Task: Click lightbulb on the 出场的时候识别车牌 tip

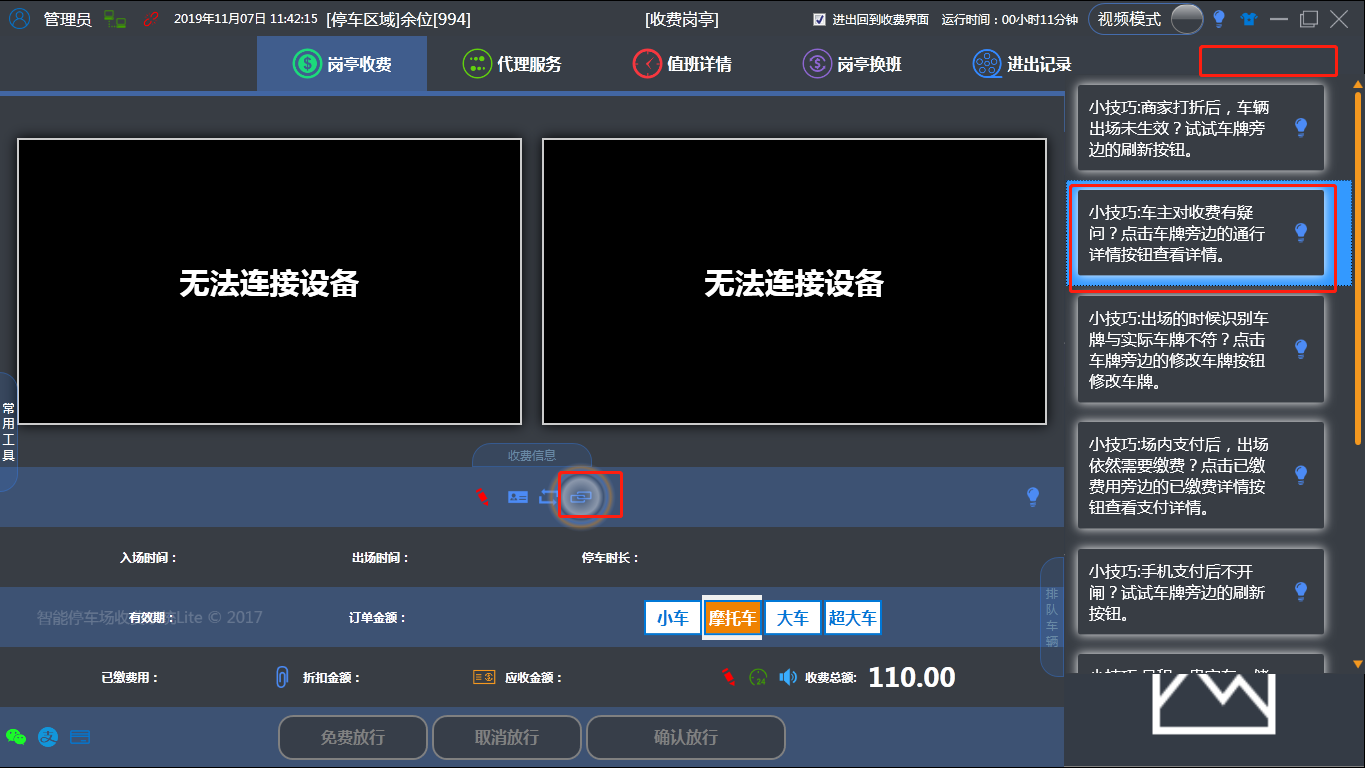Action: point(1301,349)
